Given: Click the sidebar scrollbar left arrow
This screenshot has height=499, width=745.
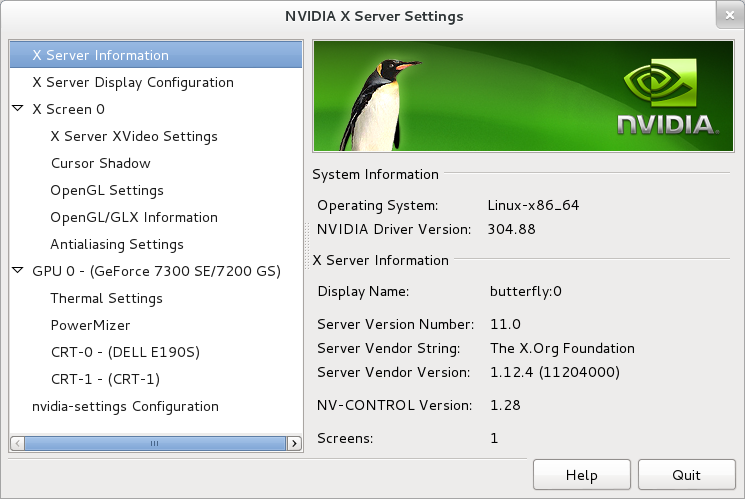Looking at the screenshot, I should click(17, 443).
